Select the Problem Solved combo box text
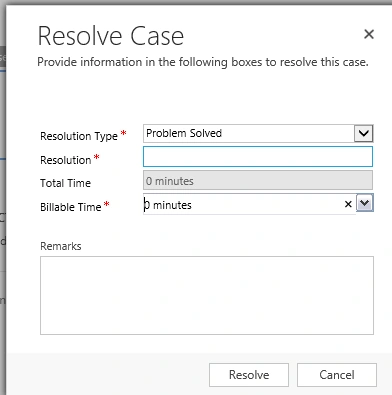Viewport: 392px width, 395px height. [184, 133]
